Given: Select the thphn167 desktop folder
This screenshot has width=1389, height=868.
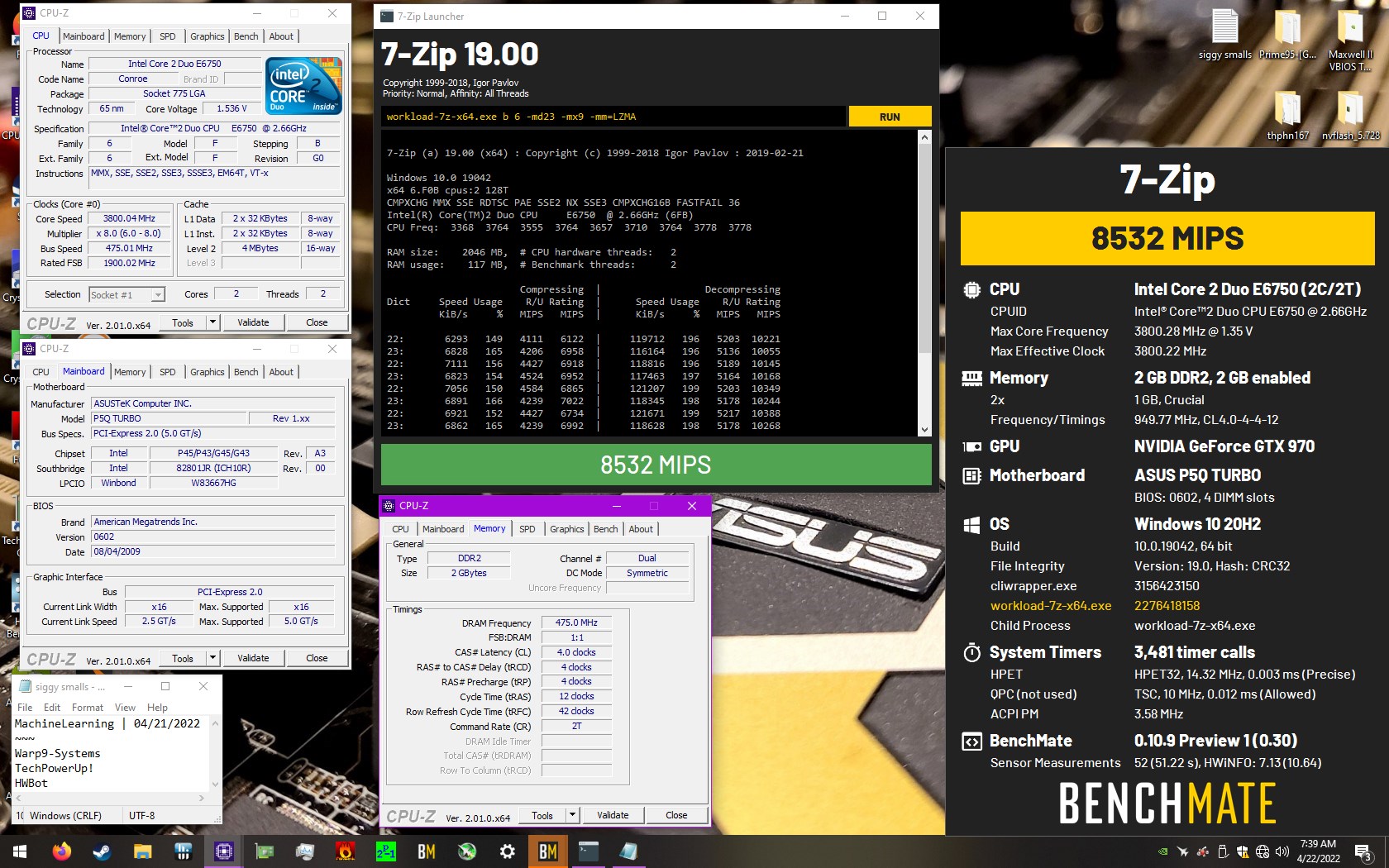Looking at the screenshot, I should [1287, 116].
